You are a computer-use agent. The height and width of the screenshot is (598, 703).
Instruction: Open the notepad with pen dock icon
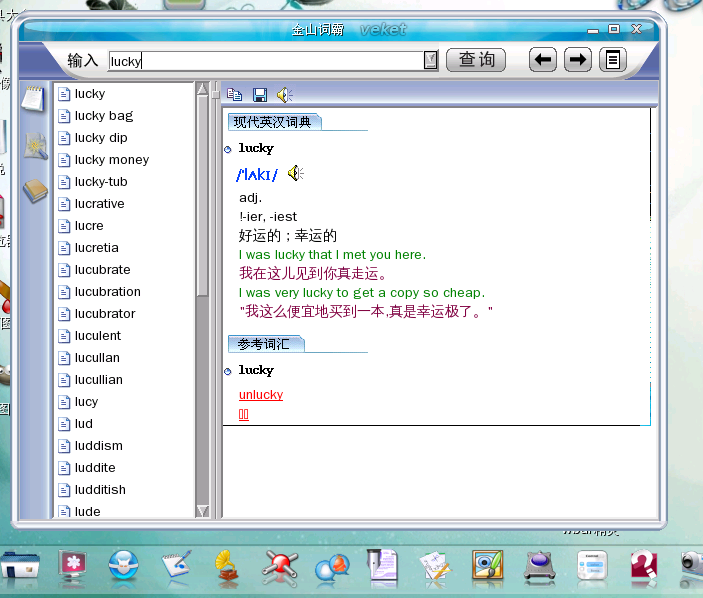[x=177, y=566]
